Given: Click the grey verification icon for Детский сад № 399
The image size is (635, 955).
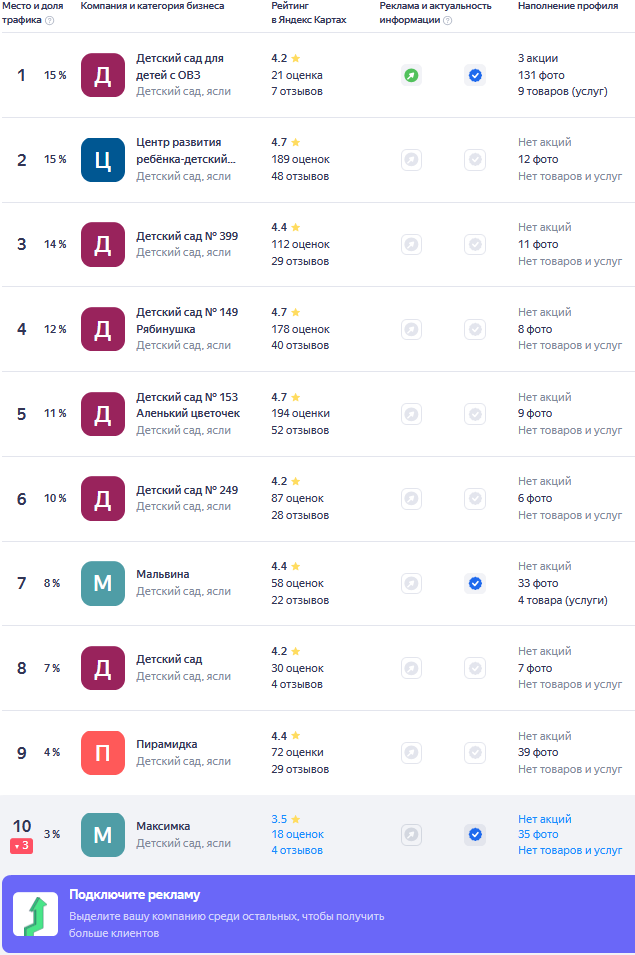Looking at the screenshot, I should pos(475,245).
